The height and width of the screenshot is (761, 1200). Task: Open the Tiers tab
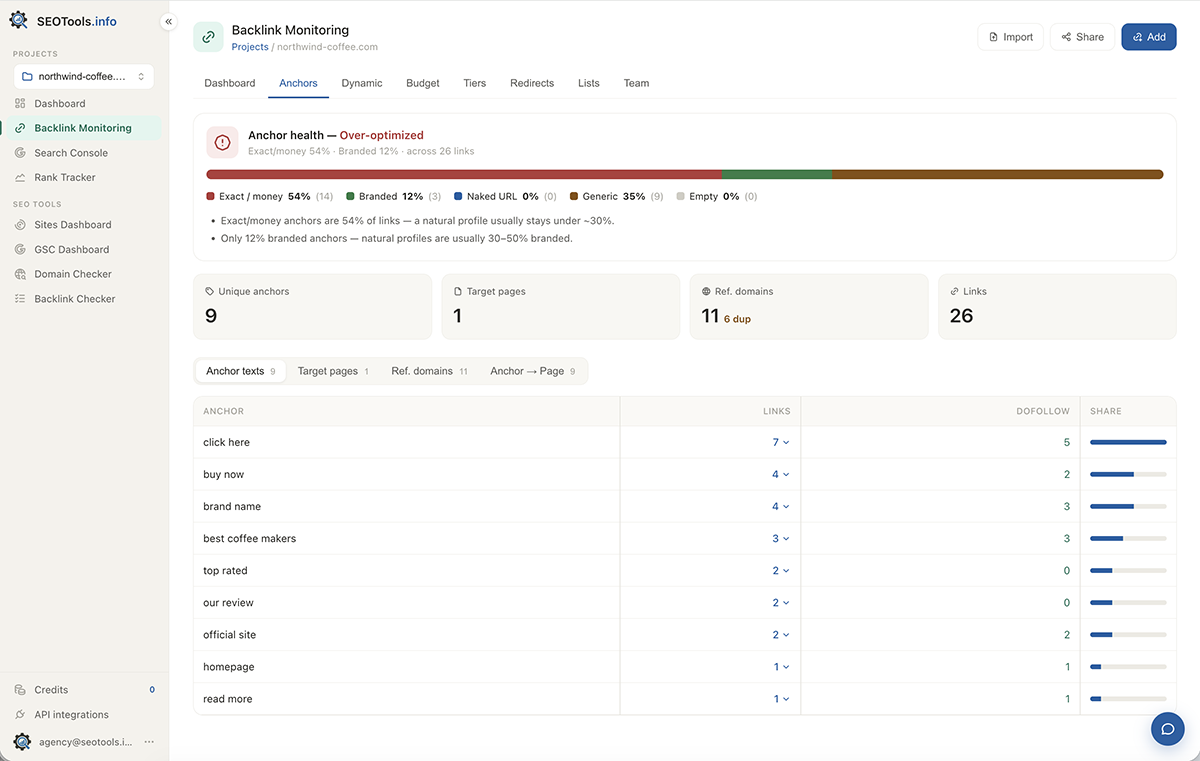pos(475,83)
